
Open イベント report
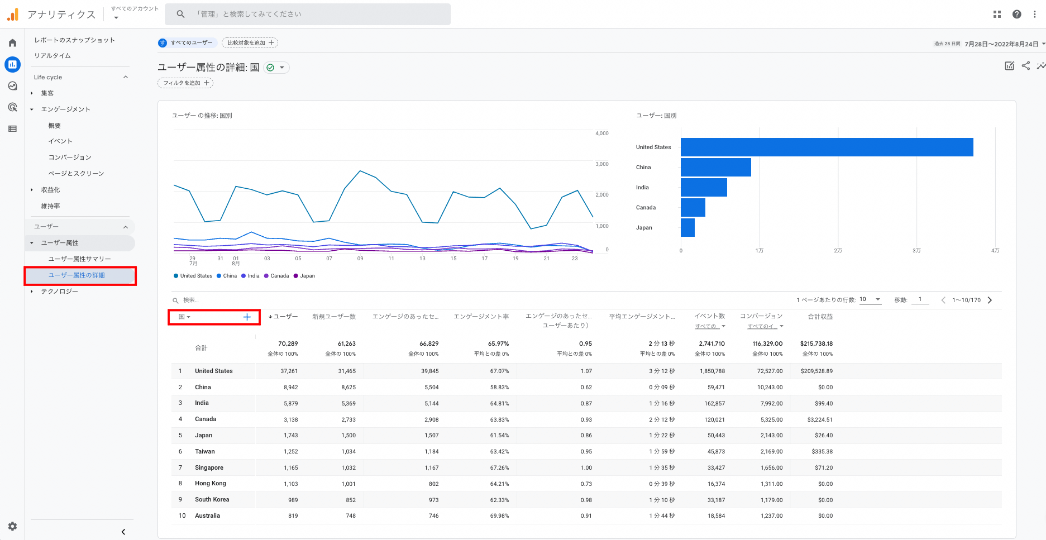[61, 142]
